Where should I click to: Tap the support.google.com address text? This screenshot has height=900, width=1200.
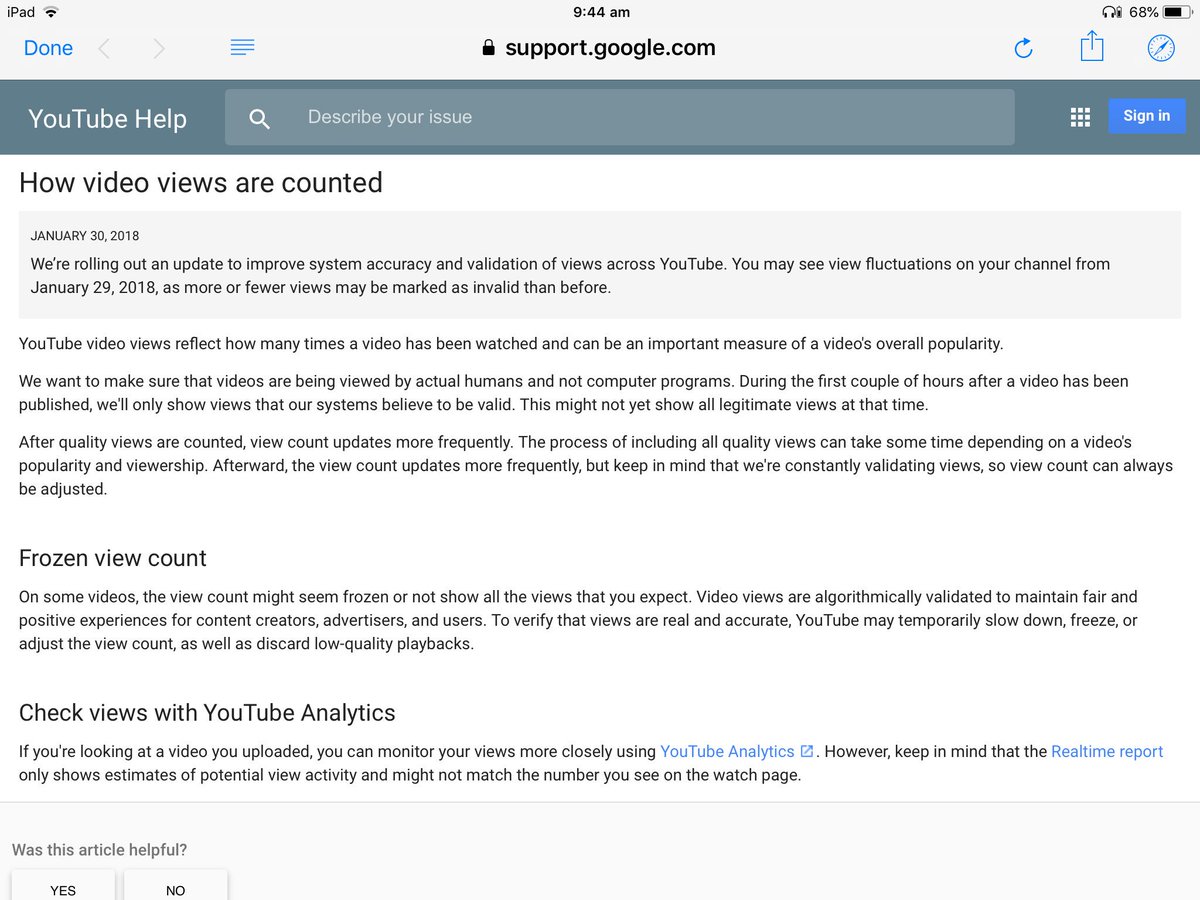(x=610, y=48)
